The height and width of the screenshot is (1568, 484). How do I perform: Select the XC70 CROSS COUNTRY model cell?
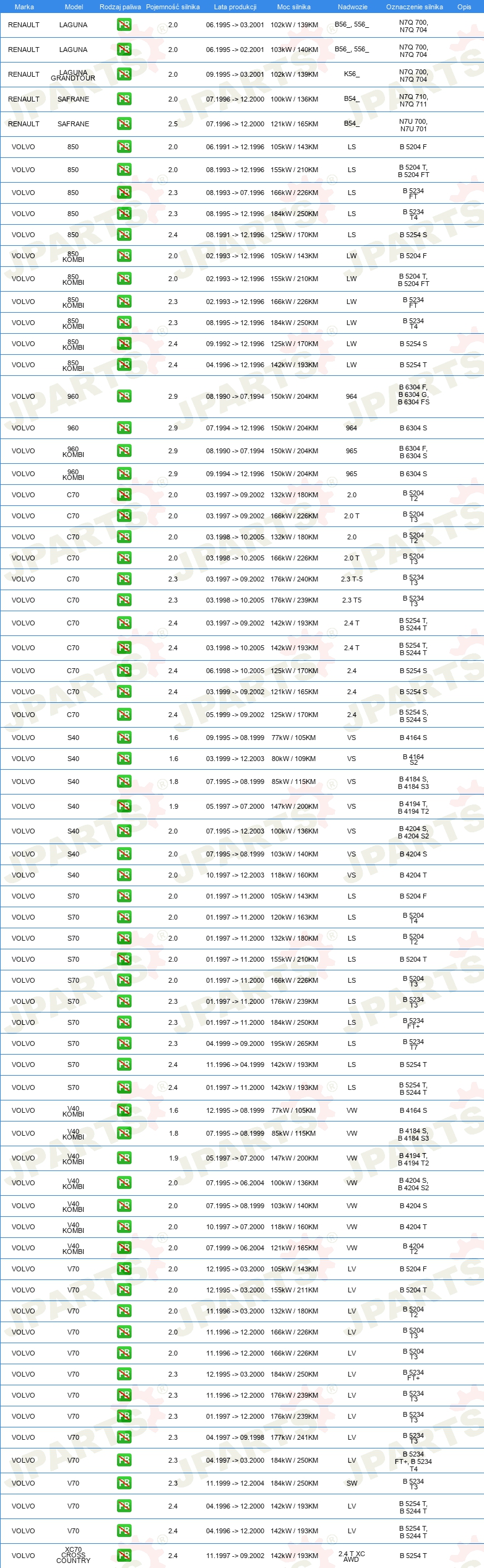[73, 1555]
